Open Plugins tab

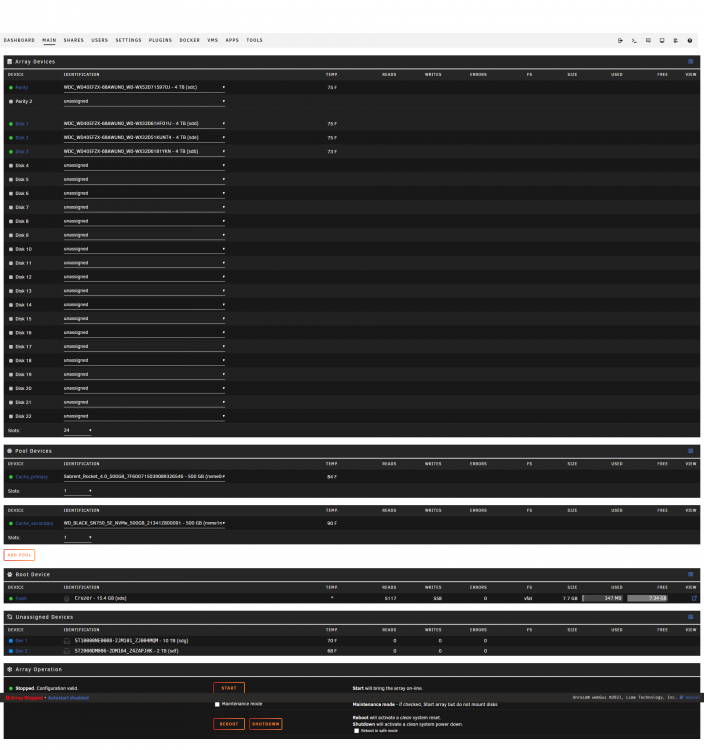click(160, 40)
